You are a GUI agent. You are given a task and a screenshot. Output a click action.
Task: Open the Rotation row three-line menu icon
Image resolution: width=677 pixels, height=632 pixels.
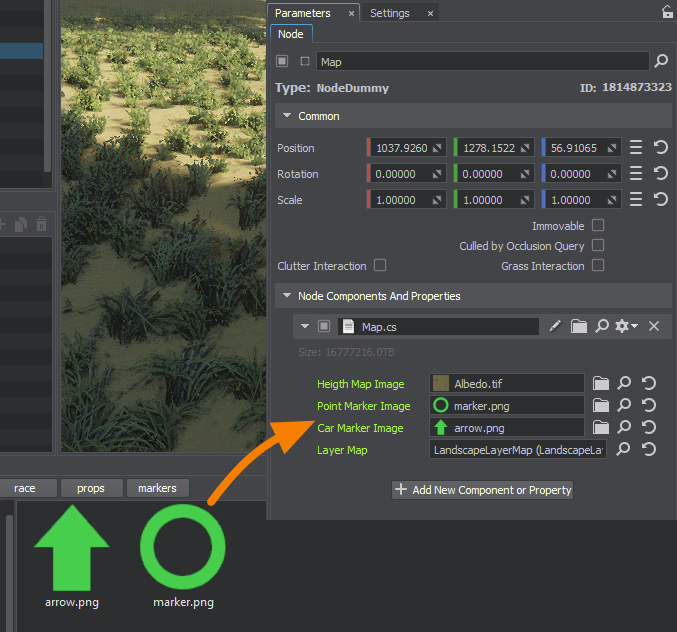[636, 174]
